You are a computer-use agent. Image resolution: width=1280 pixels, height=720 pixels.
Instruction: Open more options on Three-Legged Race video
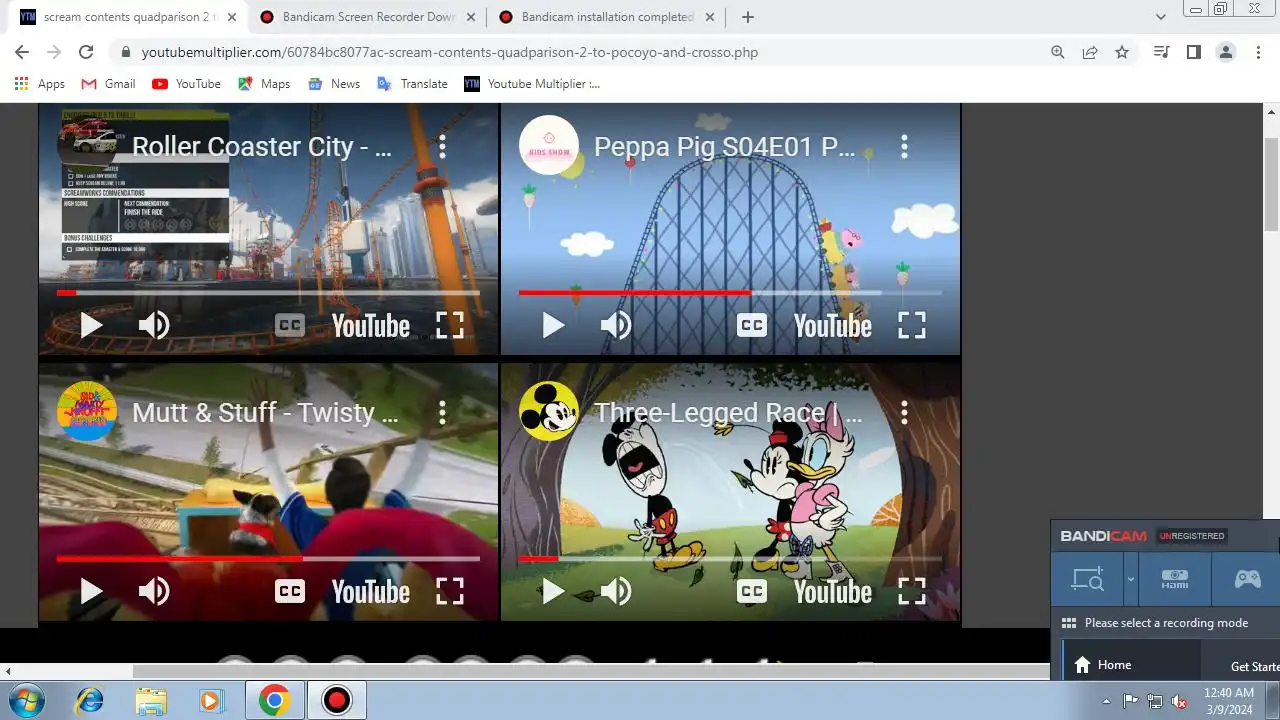(x=904, y=413)
